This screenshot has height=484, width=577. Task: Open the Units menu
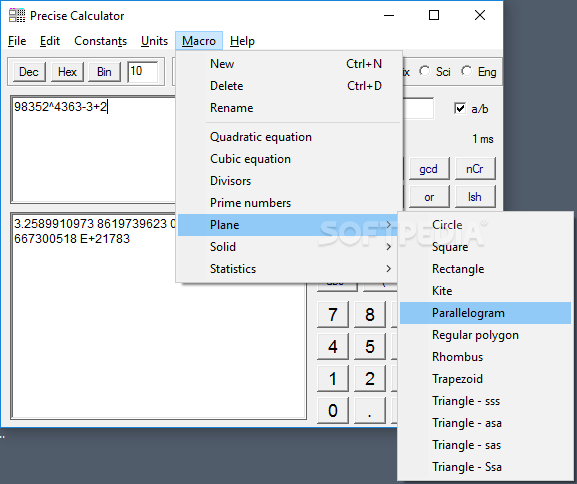point(154,41)
